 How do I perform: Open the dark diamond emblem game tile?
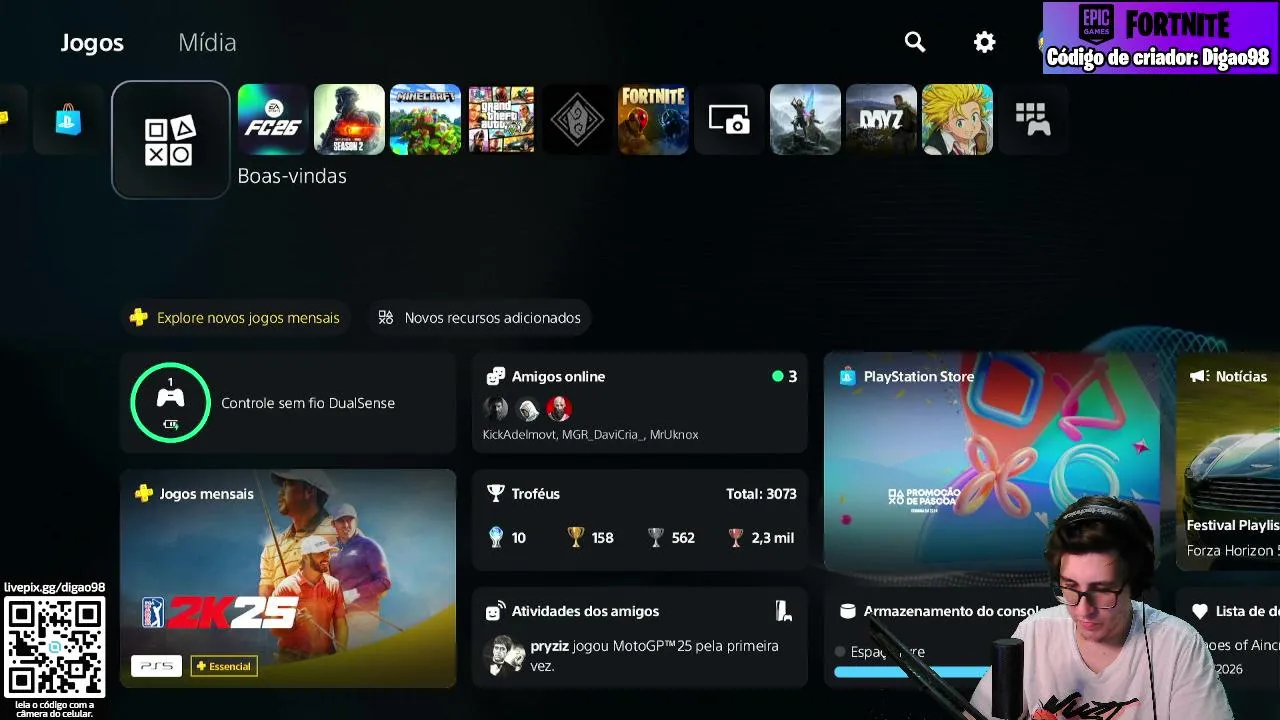577,120
